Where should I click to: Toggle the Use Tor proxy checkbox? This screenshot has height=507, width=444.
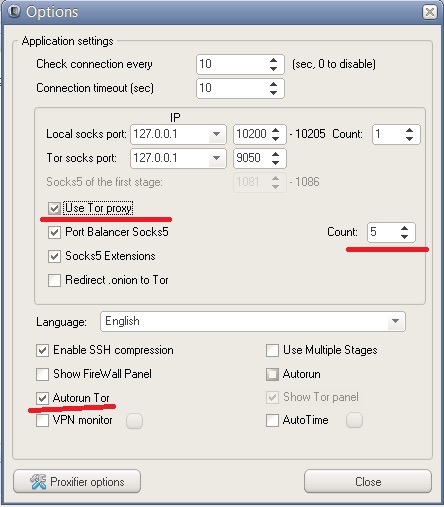[x=54, y=208]
